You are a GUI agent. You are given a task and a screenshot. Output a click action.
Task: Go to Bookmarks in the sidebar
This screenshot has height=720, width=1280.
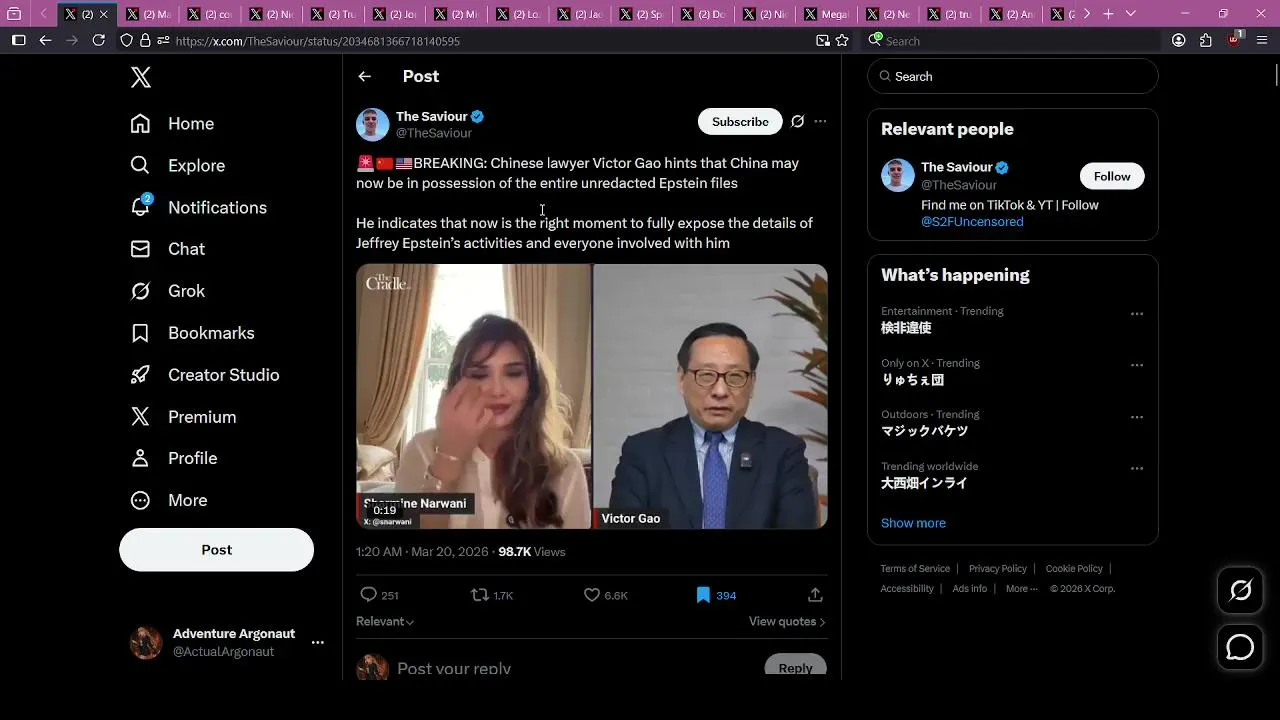(210, 333)
